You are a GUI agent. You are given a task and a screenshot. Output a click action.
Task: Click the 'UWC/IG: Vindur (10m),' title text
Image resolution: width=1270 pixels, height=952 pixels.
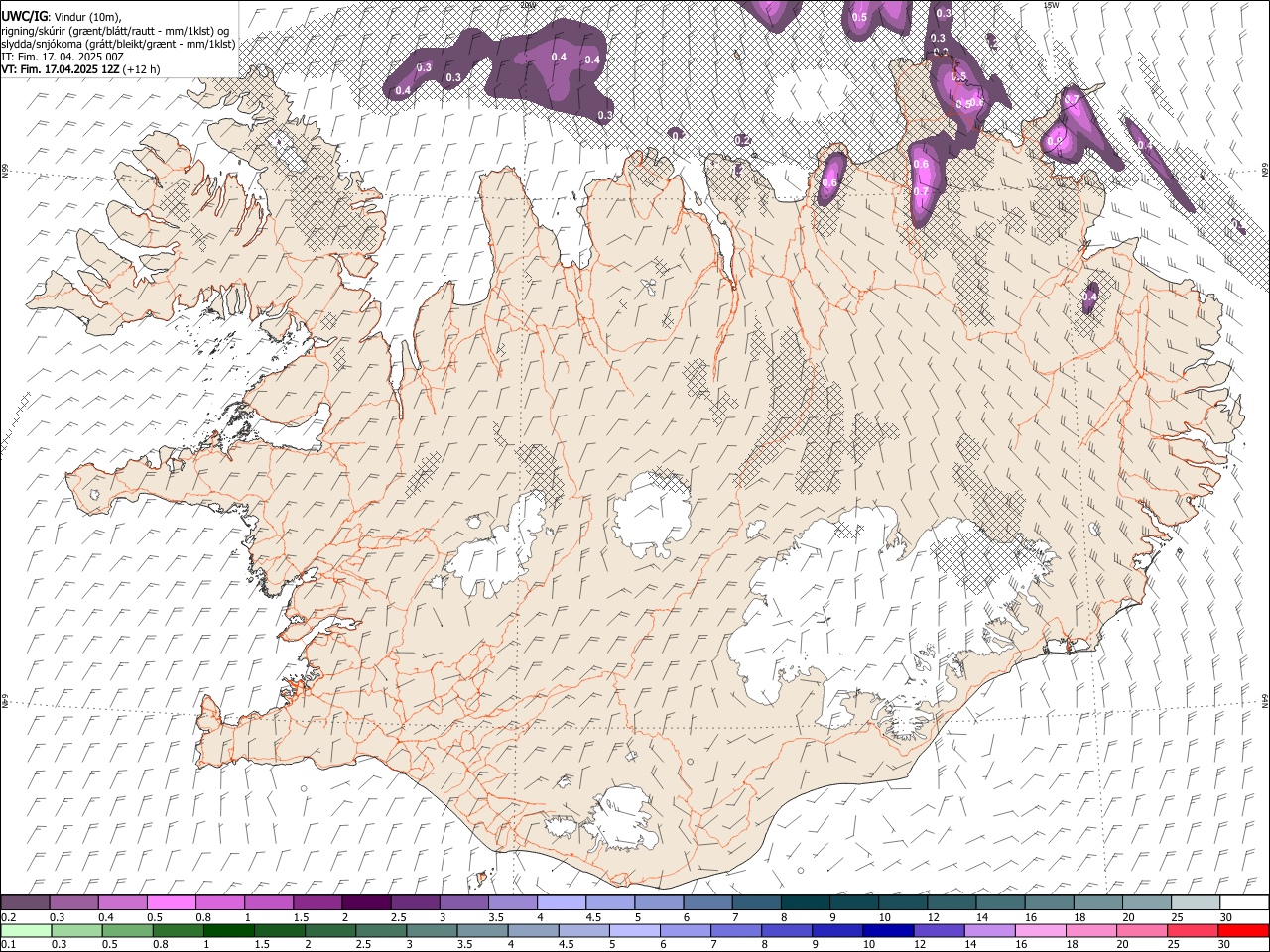[x=61, y=16]
